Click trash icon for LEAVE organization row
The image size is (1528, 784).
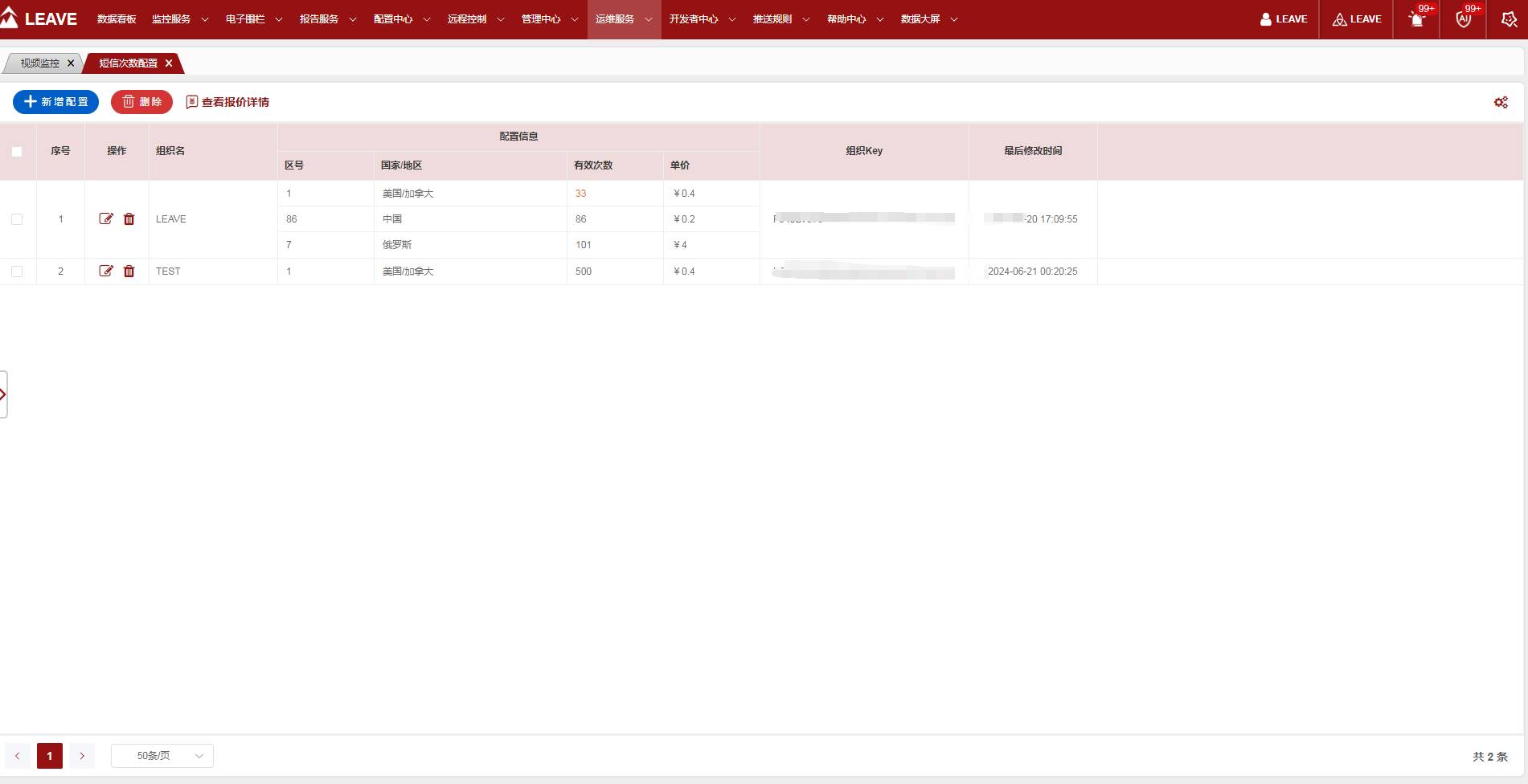[129, 219]
